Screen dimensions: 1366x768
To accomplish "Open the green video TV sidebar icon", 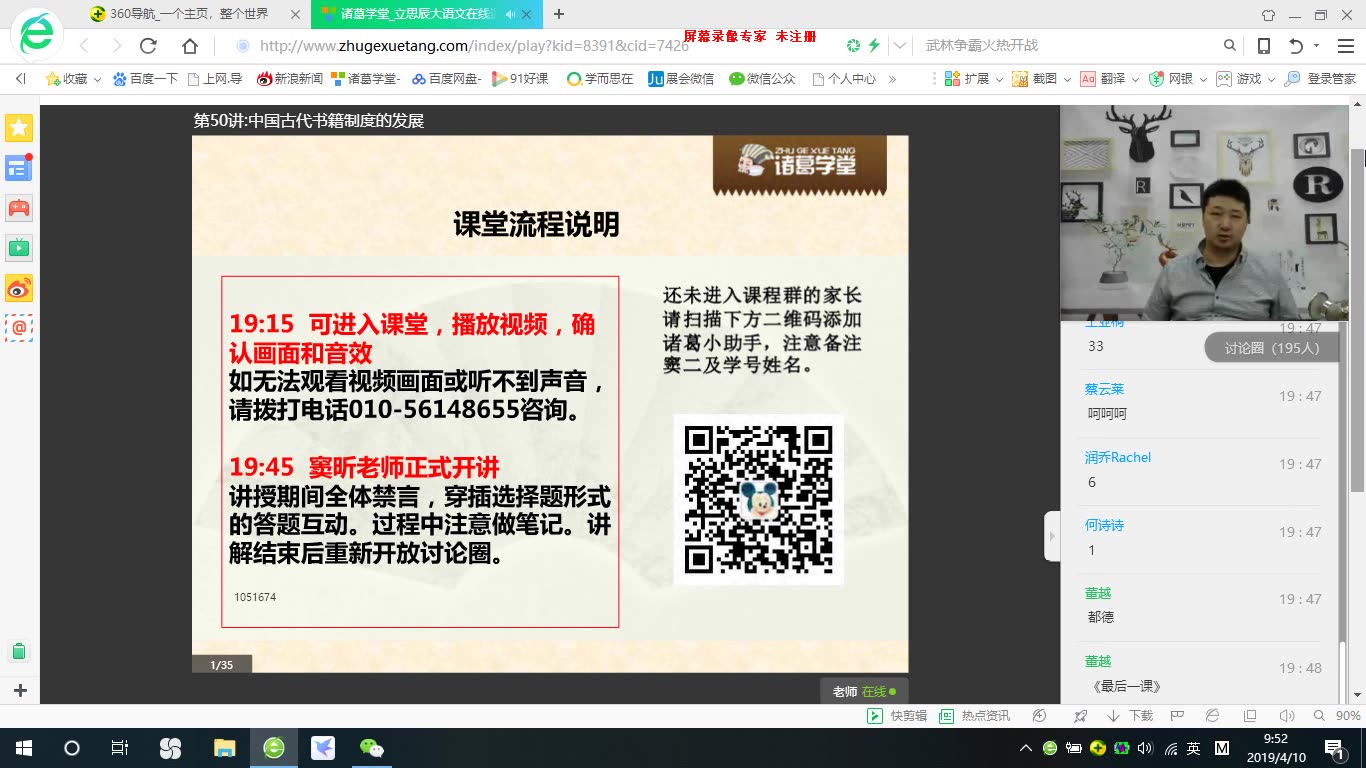I will (19, 248).
